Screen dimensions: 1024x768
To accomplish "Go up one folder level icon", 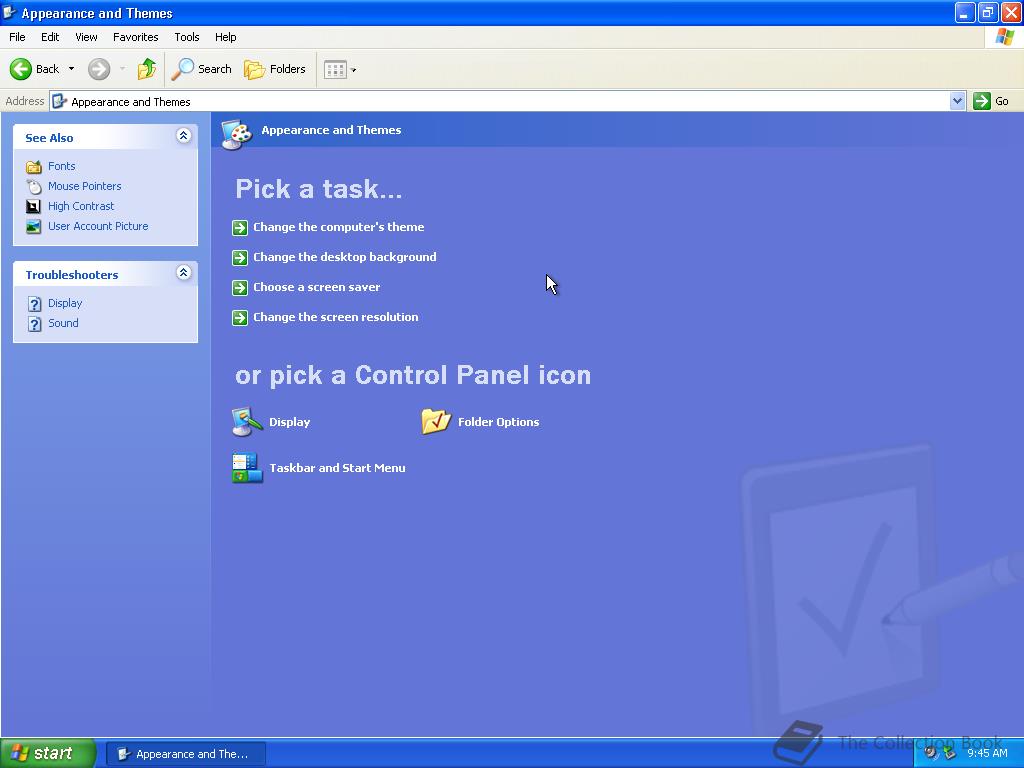I will [146, 69].
